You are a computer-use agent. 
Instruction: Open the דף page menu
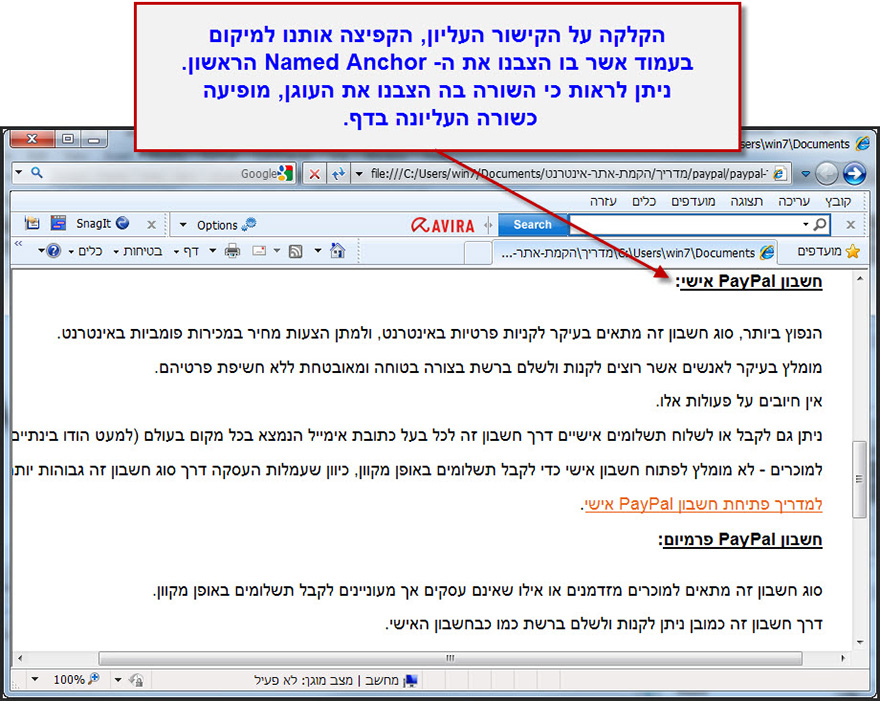click(187, 251)
